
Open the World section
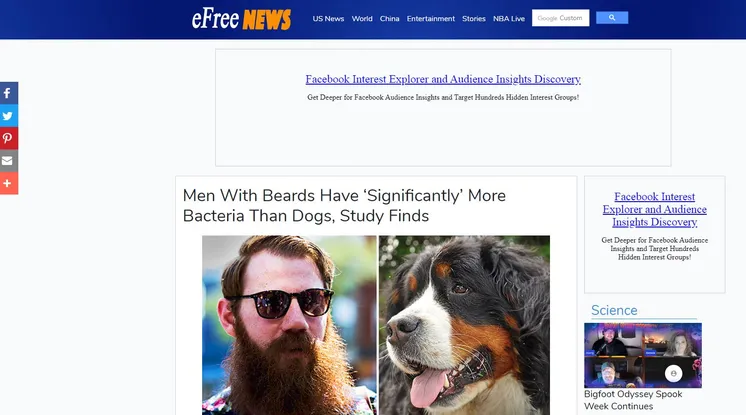click(362, 19)
